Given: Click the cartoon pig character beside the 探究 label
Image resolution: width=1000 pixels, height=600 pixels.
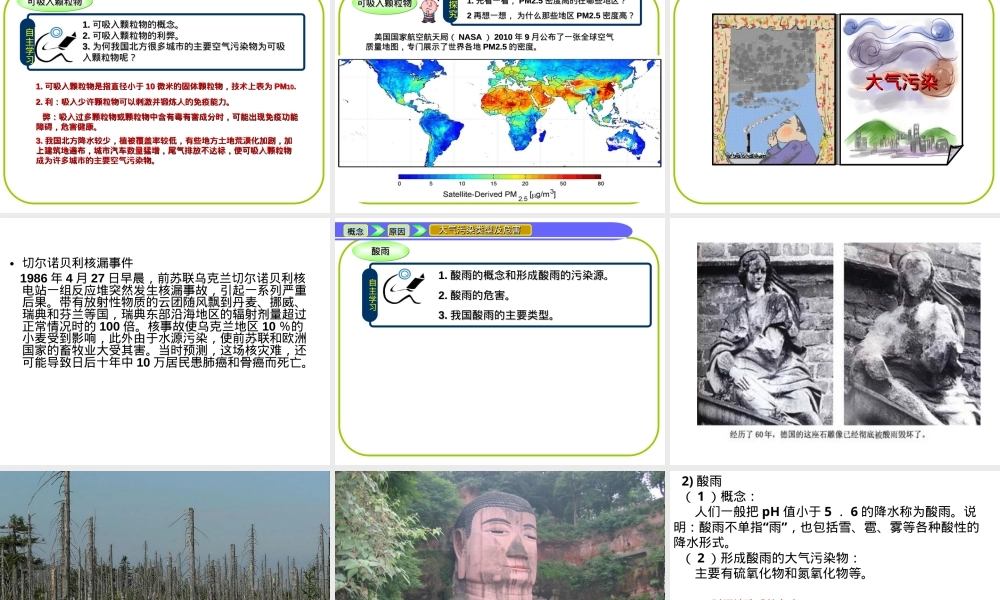Looking at the screenshot, I should (x=430, y=10).
